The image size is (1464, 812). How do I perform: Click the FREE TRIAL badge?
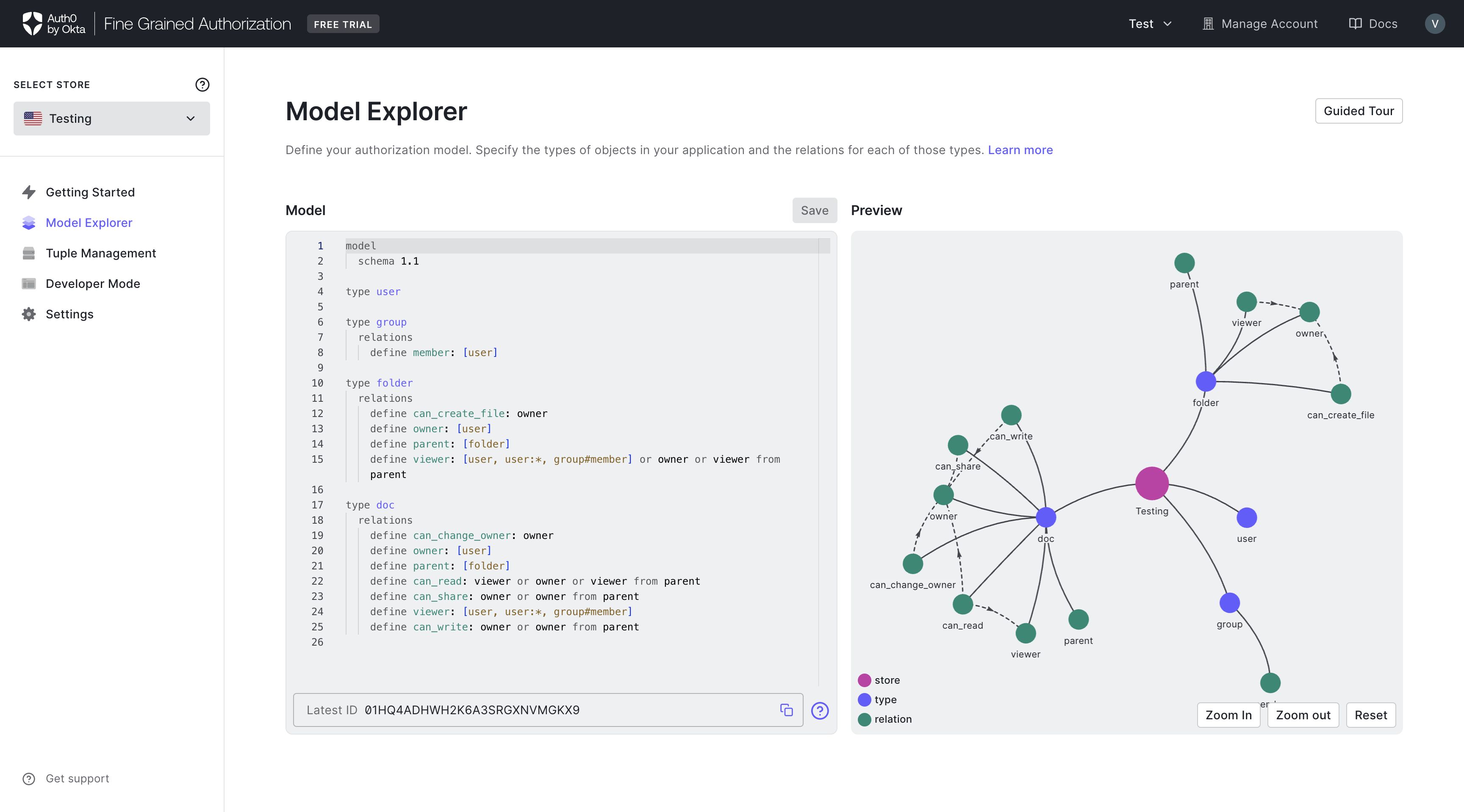343,24
